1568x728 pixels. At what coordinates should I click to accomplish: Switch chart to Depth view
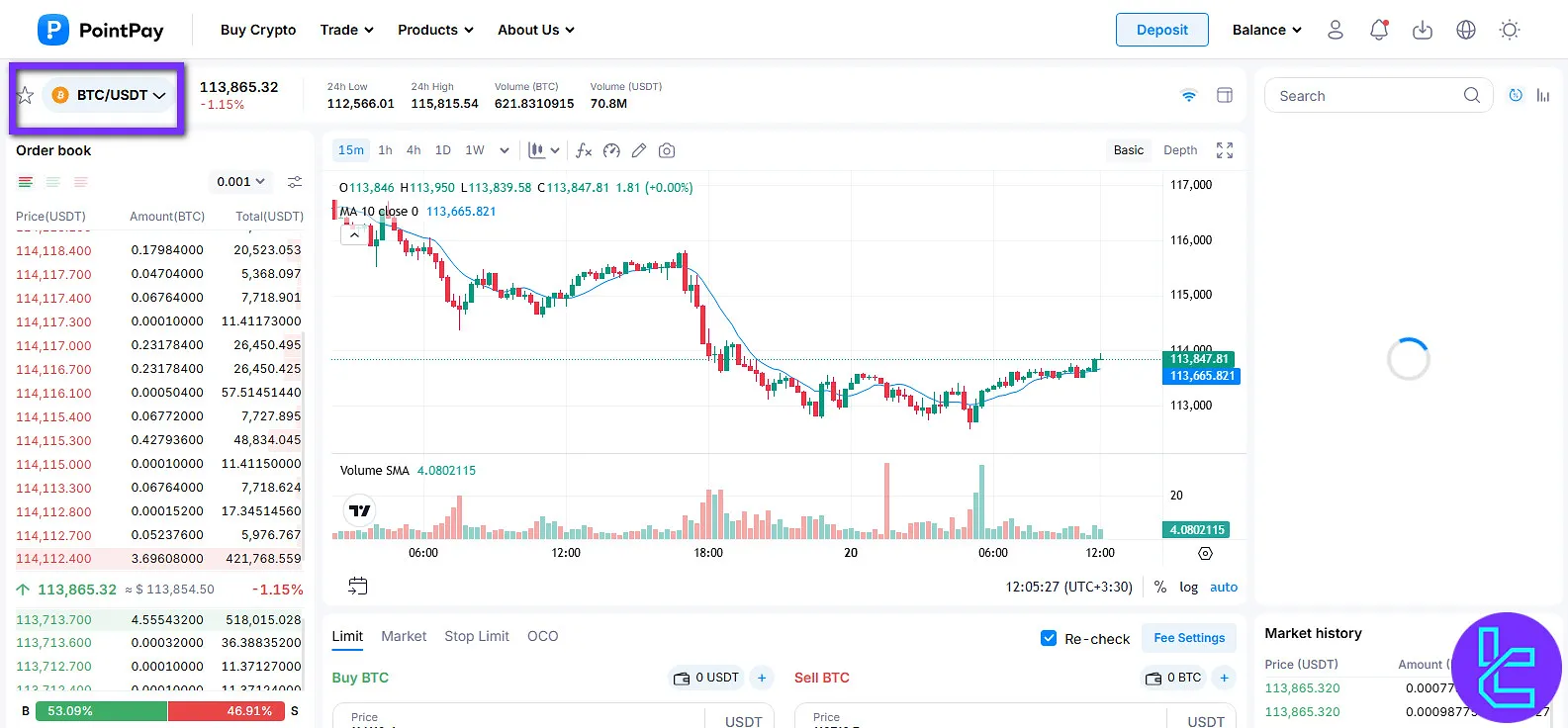(1180, 150)
